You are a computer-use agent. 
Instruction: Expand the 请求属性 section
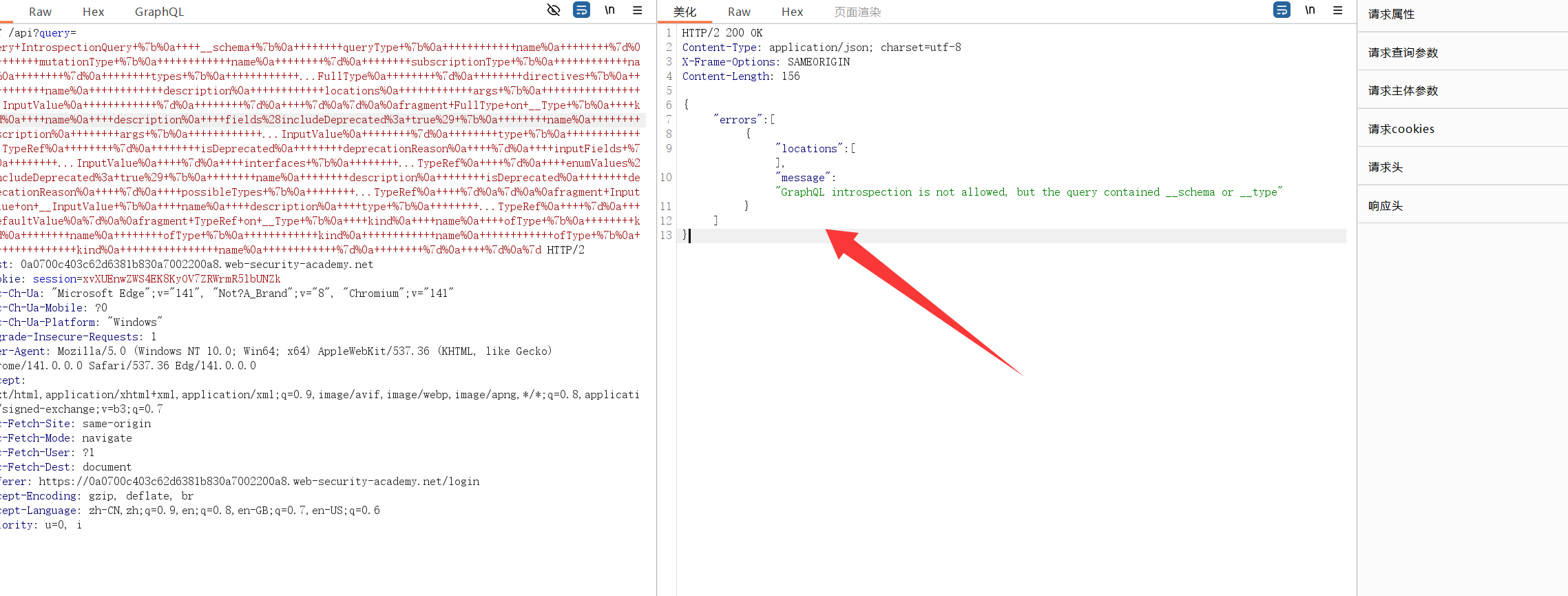(x=1391, y=14)
